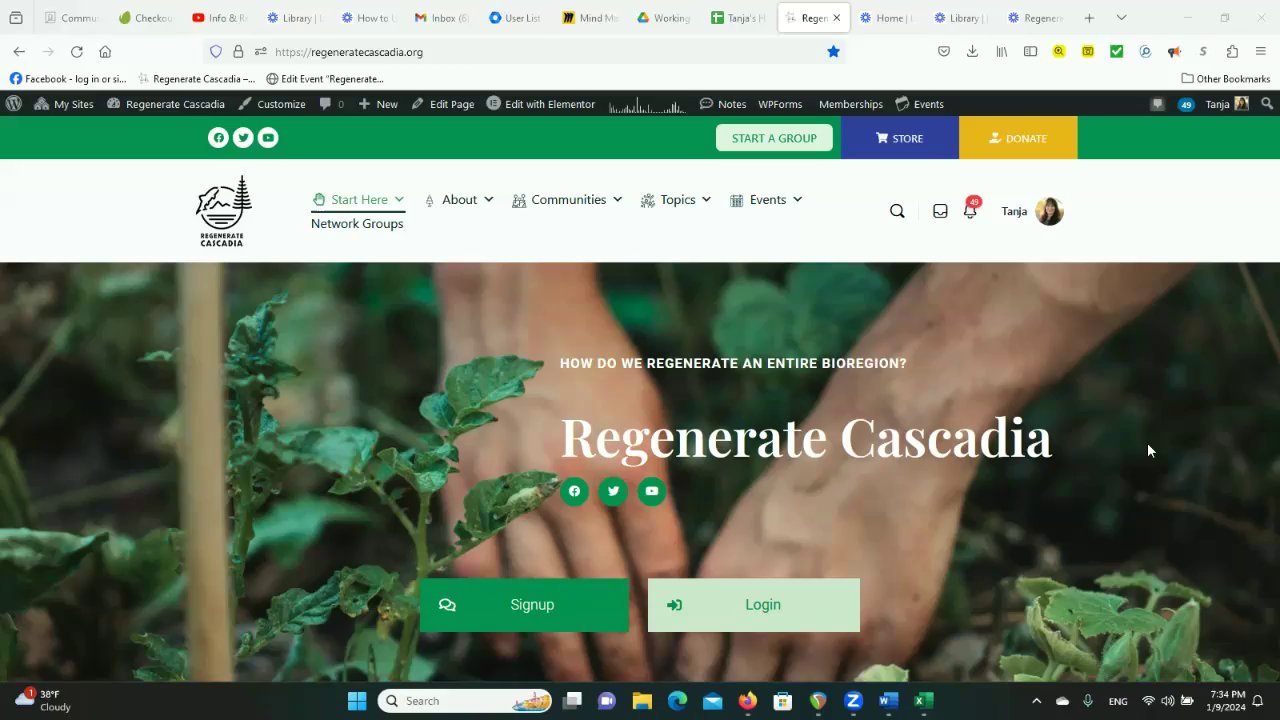This screenshot has height=720, width=1280.
Task: Click the site padlock security icon
Action: [238, 52]
